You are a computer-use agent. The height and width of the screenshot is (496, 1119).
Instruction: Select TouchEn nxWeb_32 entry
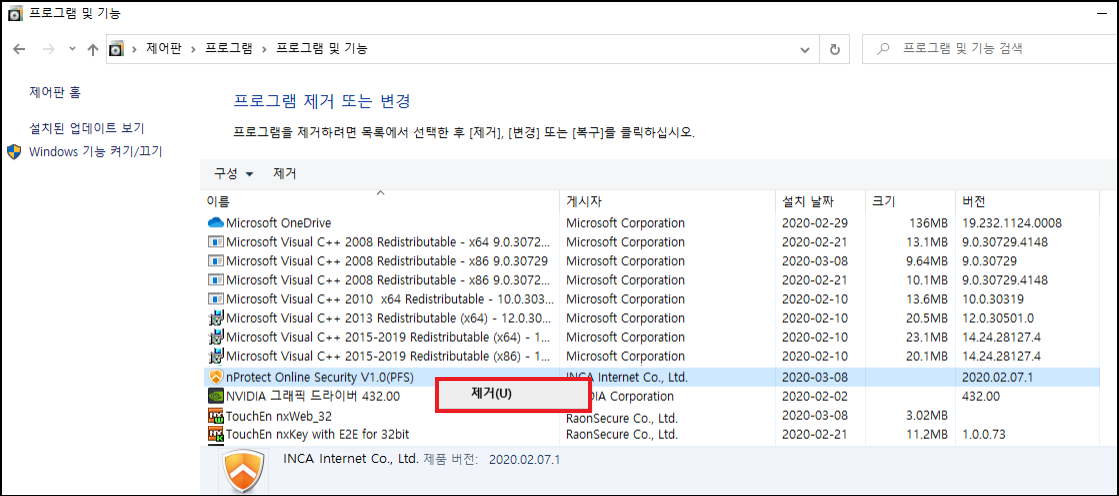651,415
